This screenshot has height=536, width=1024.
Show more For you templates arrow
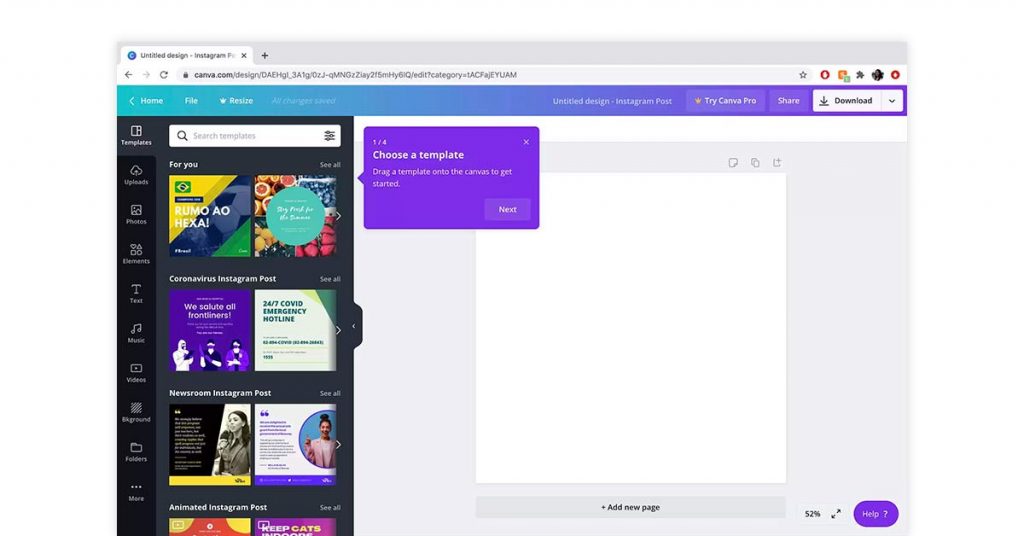338,215
